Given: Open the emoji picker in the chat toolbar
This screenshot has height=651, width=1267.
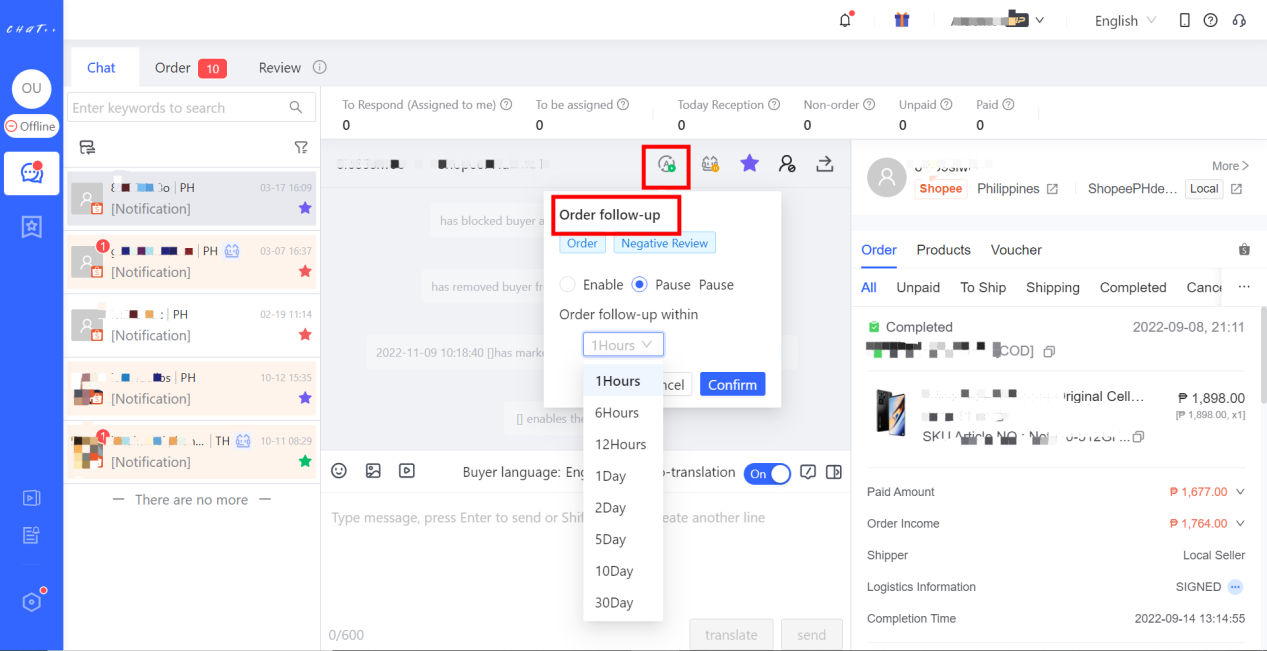Looking at the screenshot, I should (338, 471).
